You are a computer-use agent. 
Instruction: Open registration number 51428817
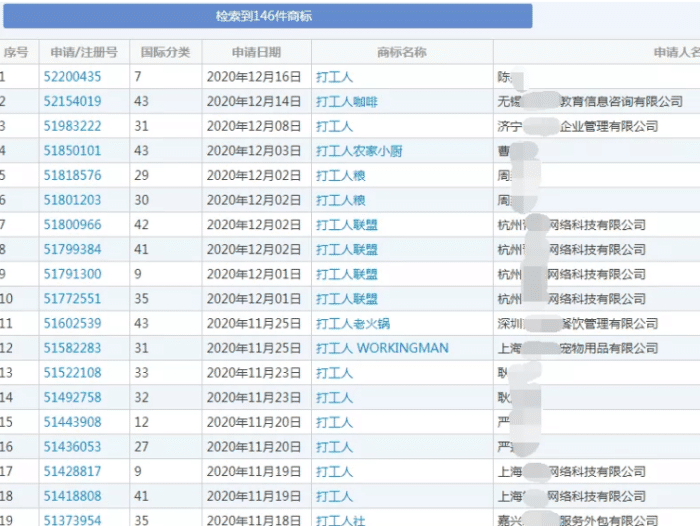72,471
